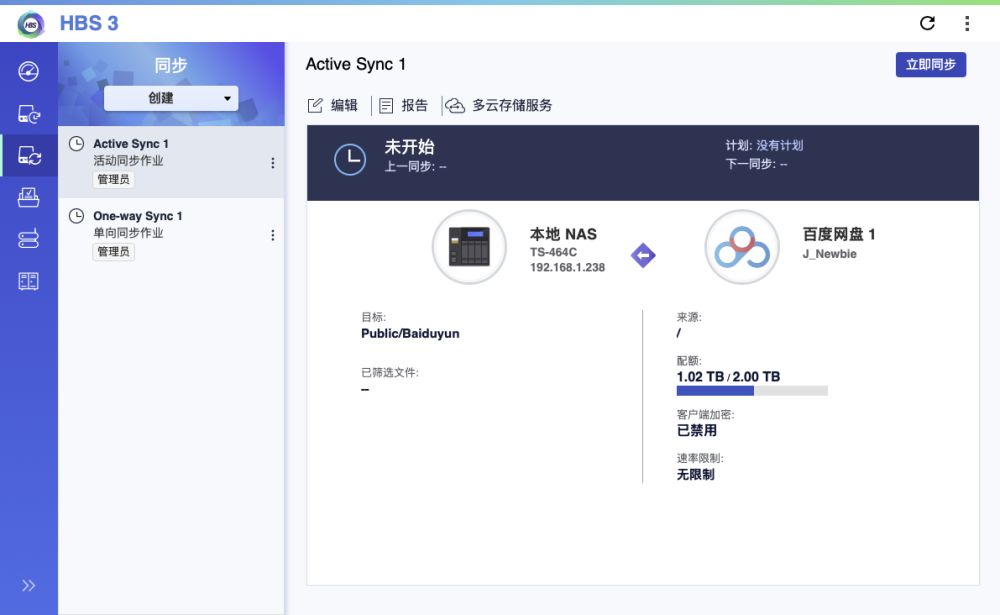Click the 上一同步 text
This screenshot has width=1000, height=615.
tap(415, 167)
